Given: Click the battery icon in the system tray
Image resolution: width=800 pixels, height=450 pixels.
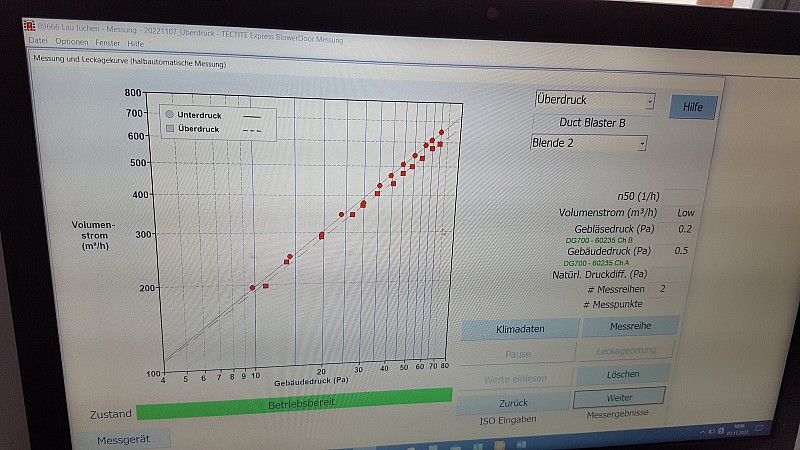Looking at the screenshot, I should [x=712, y=432].
